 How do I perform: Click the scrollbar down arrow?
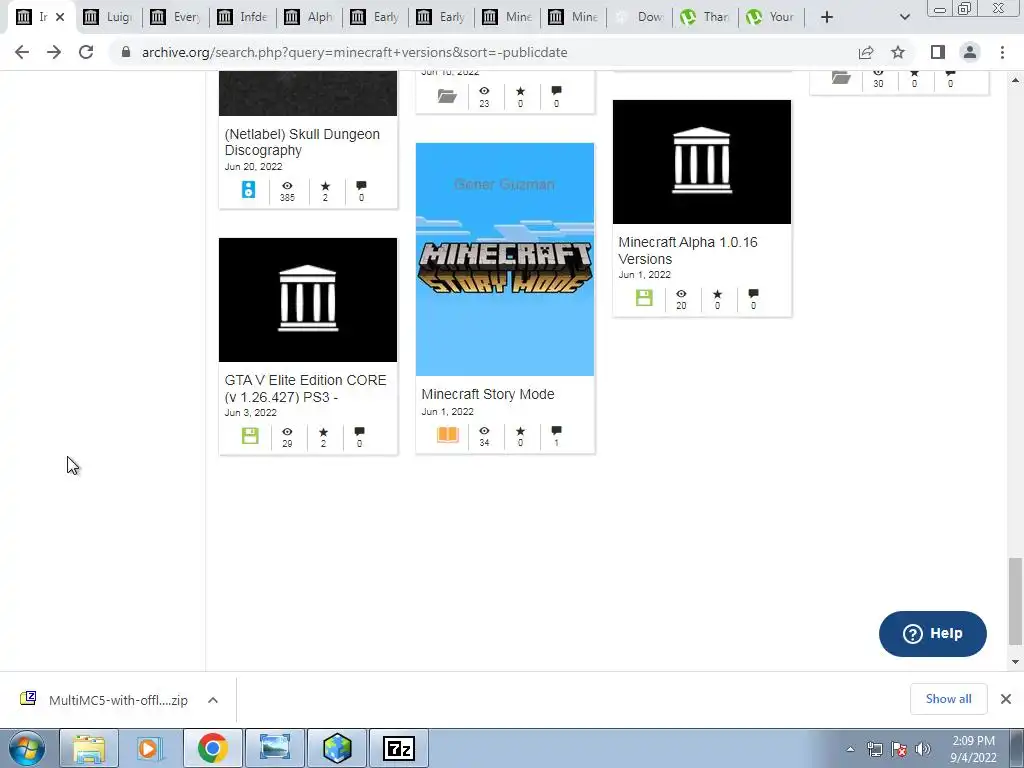point(1015,662)
